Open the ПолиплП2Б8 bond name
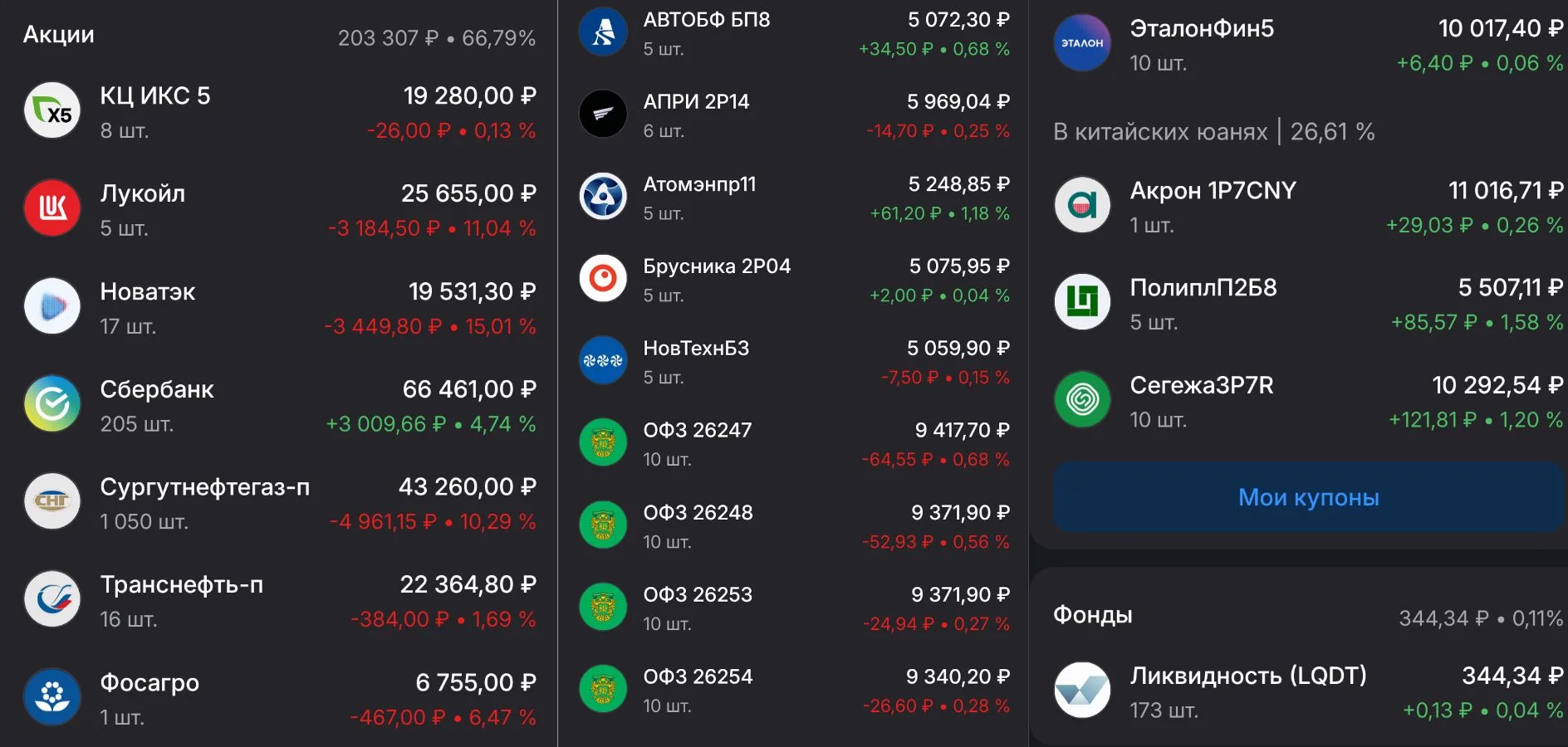1568x747 pixels. 1203,287
